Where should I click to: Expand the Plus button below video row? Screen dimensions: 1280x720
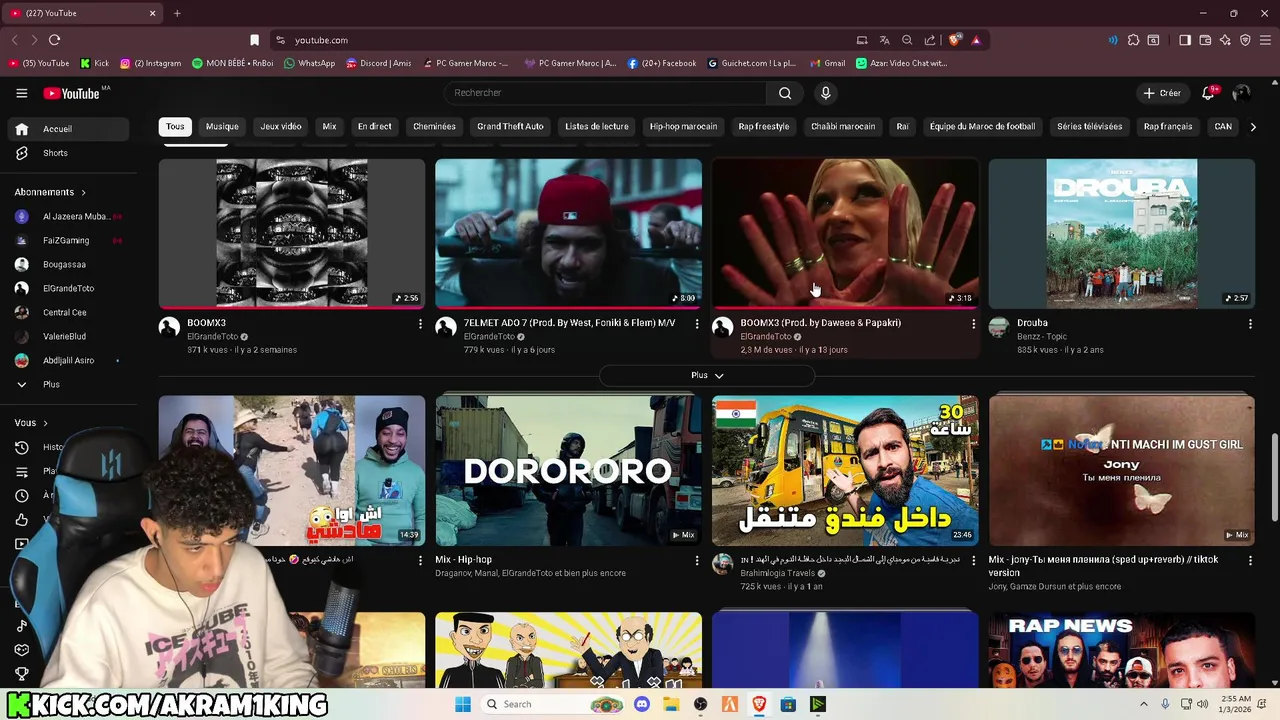[x=707, y=375]
